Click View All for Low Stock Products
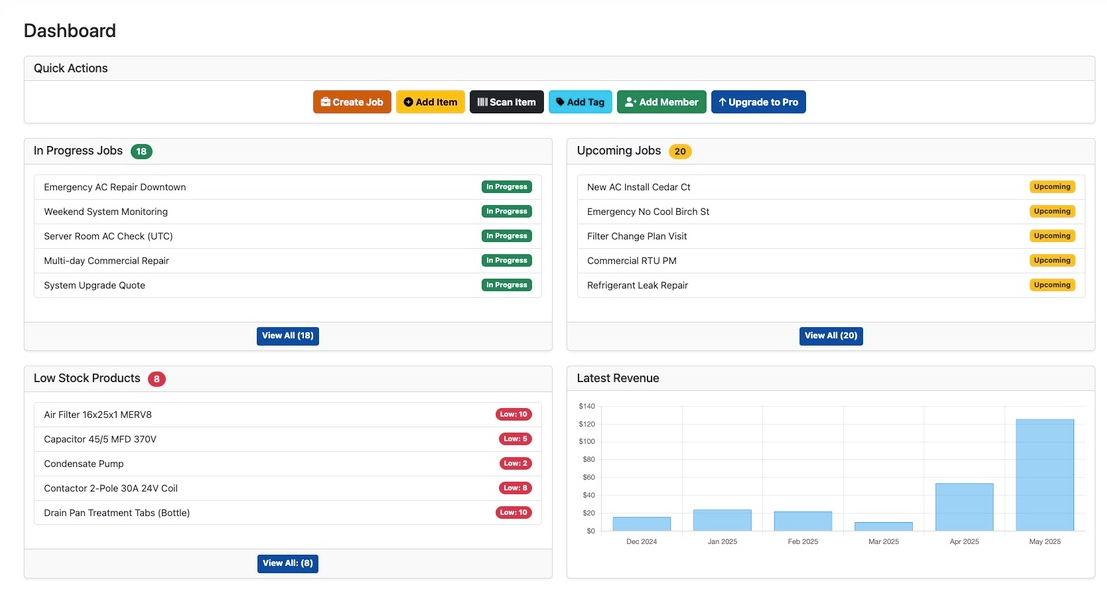The height and width of the screenshot is (599, 1107). [x=288, y=563]
